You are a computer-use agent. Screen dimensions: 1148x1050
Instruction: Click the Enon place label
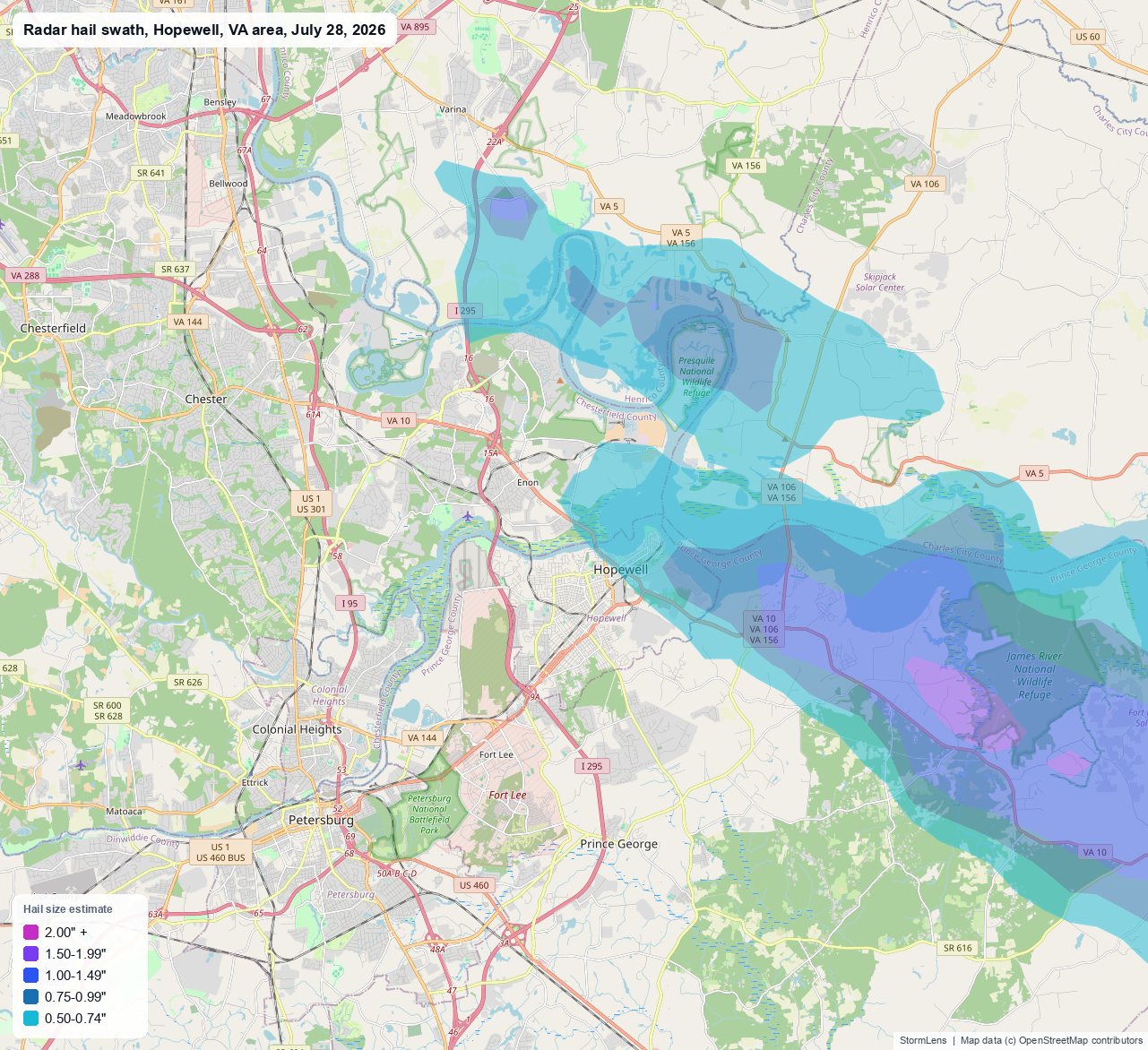coord(528,482)
